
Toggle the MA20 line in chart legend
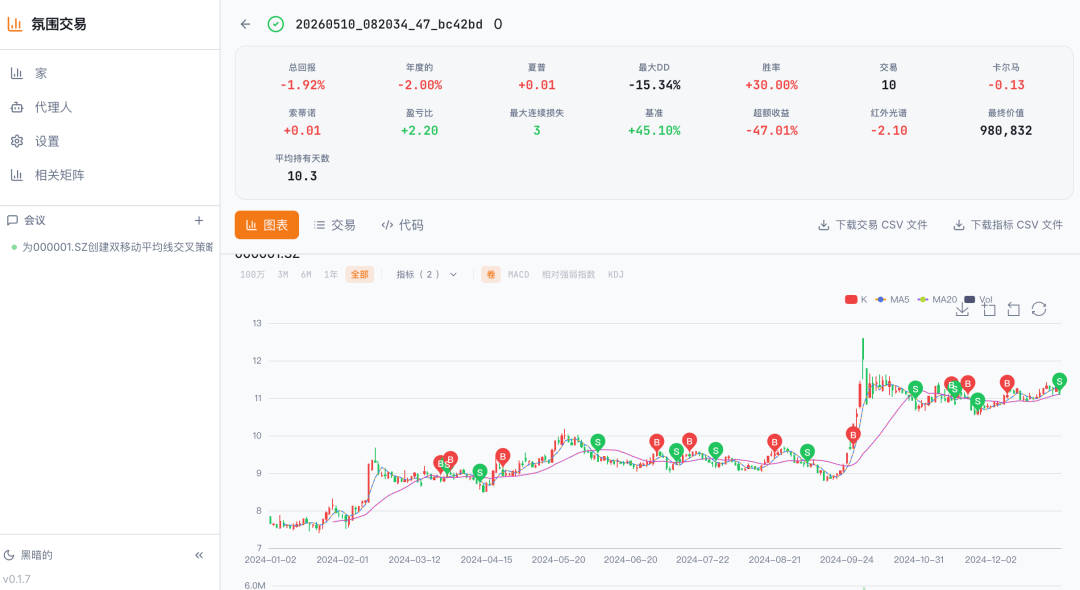(937, 299)
